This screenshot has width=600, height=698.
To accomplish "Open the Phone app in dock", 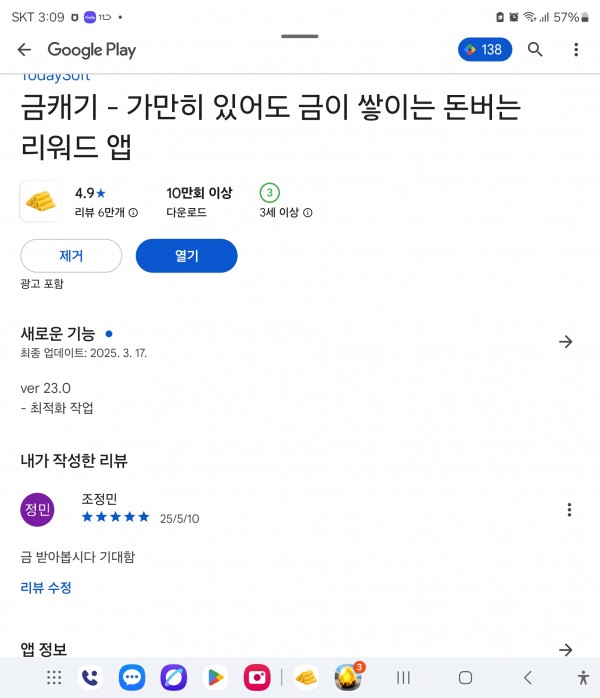I will pyautogui.click(x=90, y=678).
